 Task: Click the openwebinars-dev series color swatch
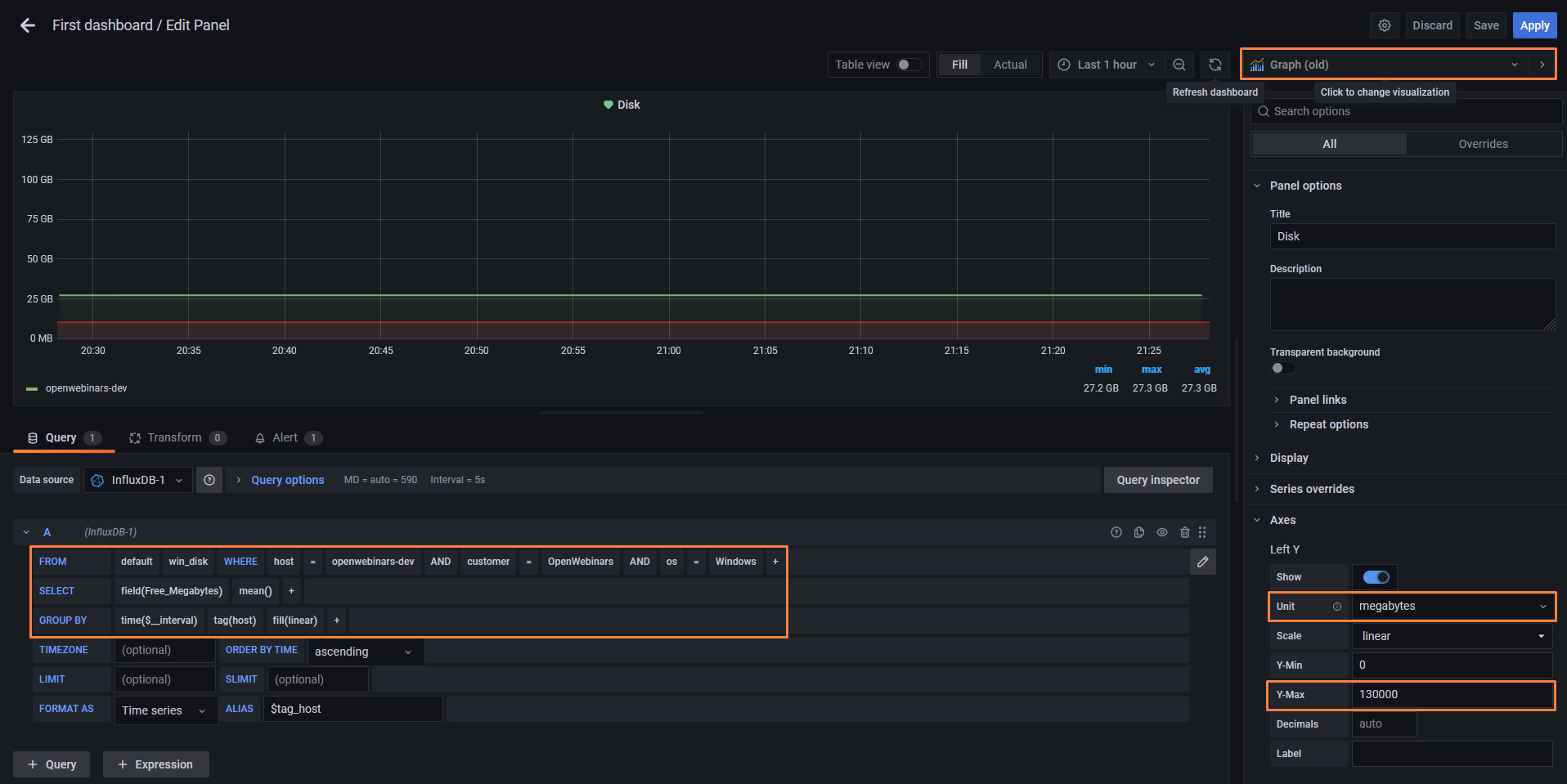32,388
